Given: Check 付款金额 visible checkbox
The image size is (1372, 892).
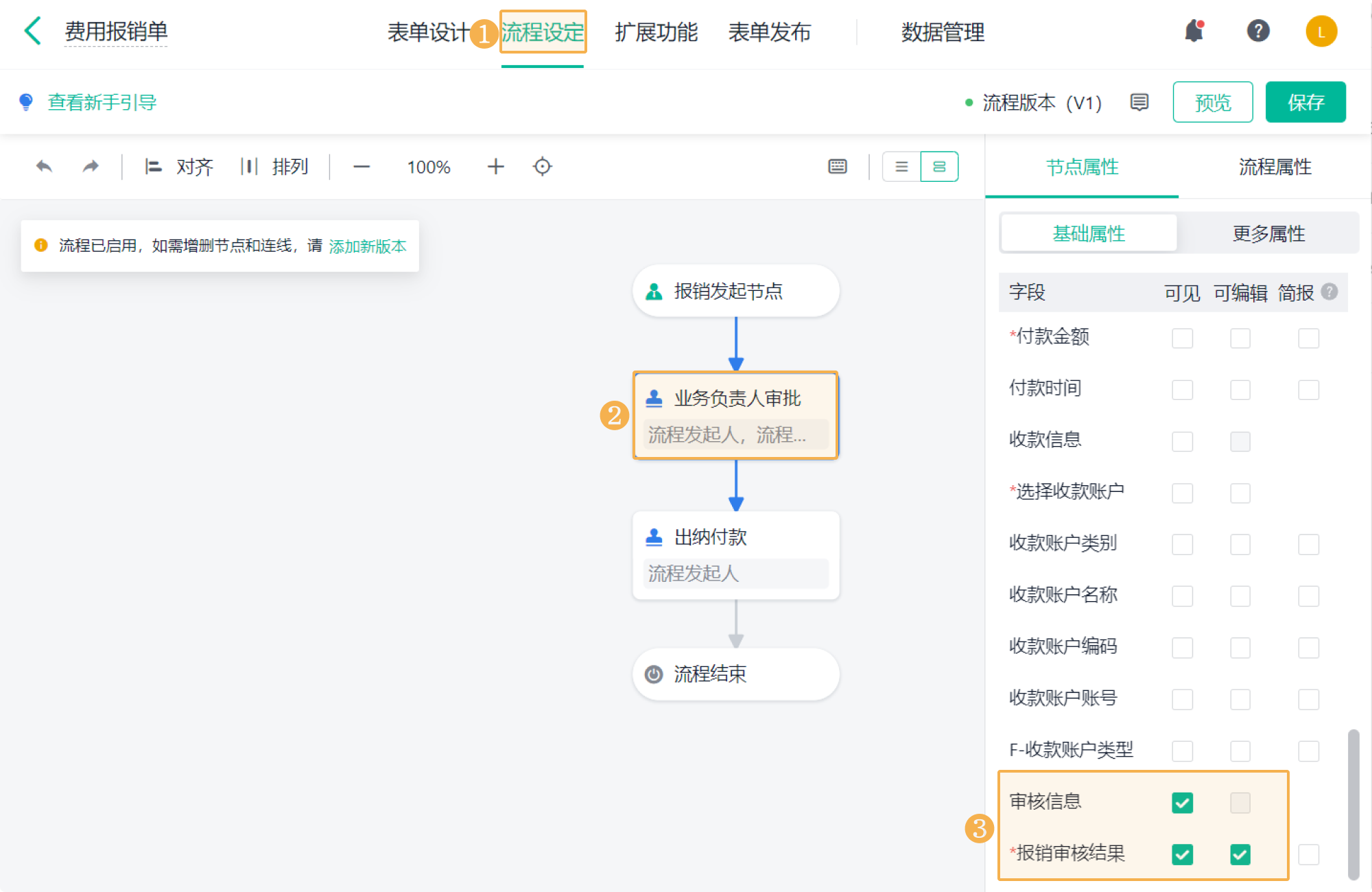Looking at the screenshot, I should point(1182,338).
